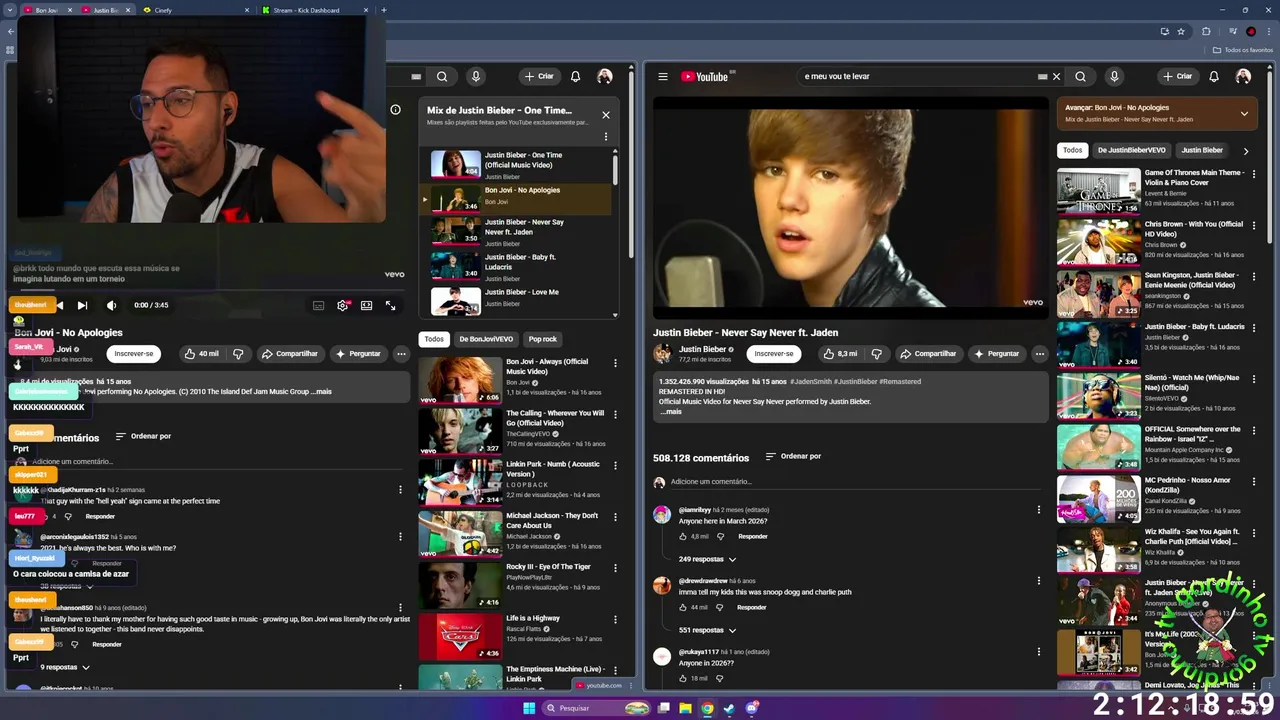Skip to next video in left player

coord(82,305)
